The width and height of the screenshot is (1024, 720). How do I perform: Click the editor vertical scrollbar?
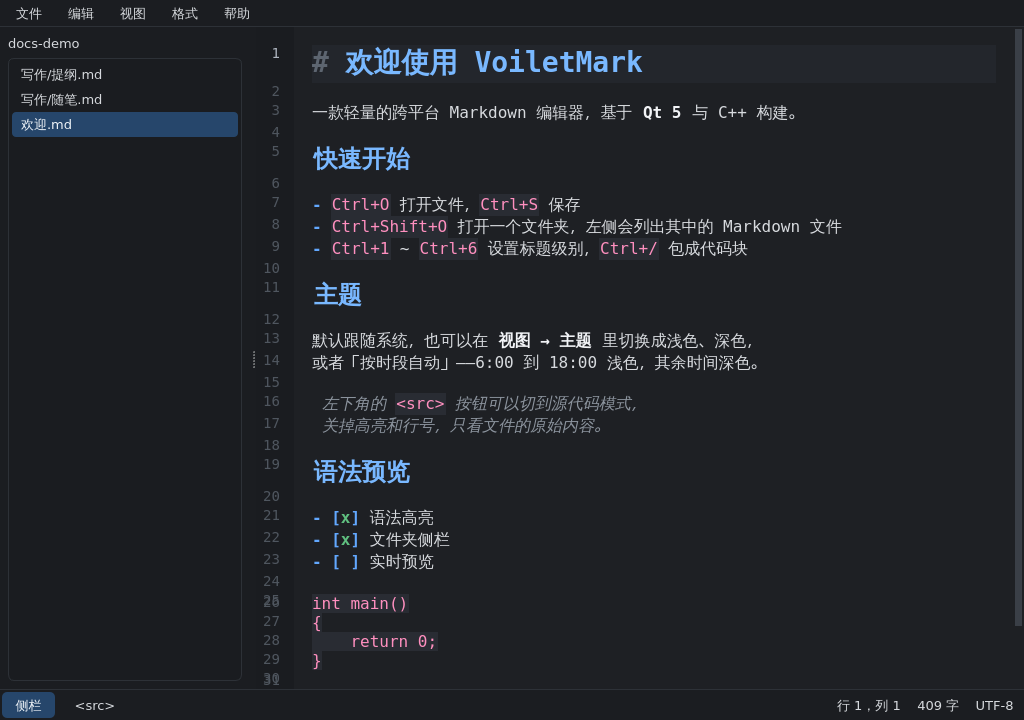coord(1018,328)
